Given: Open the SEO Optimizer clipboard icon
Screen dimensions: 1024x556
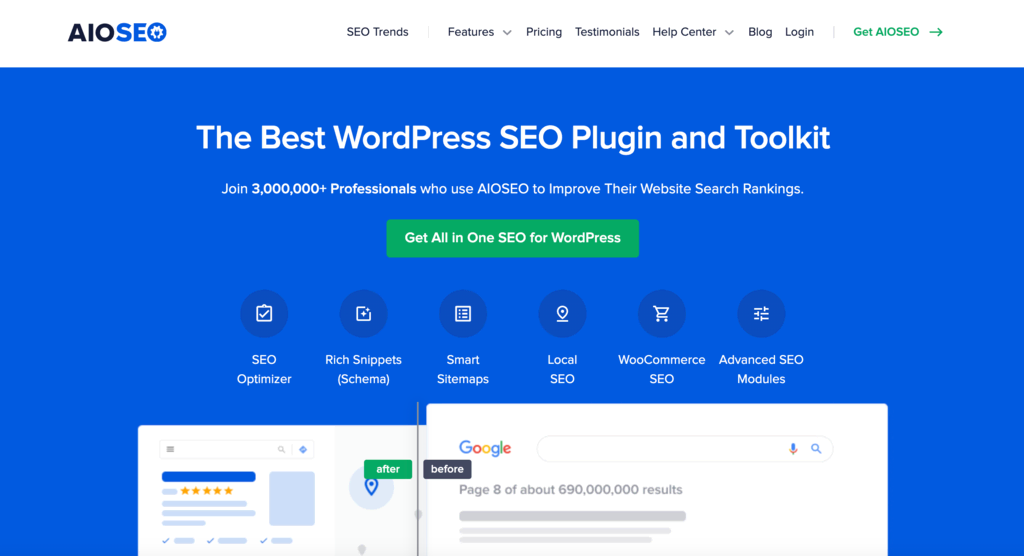Looking at the screenshot, I should 264,314.
